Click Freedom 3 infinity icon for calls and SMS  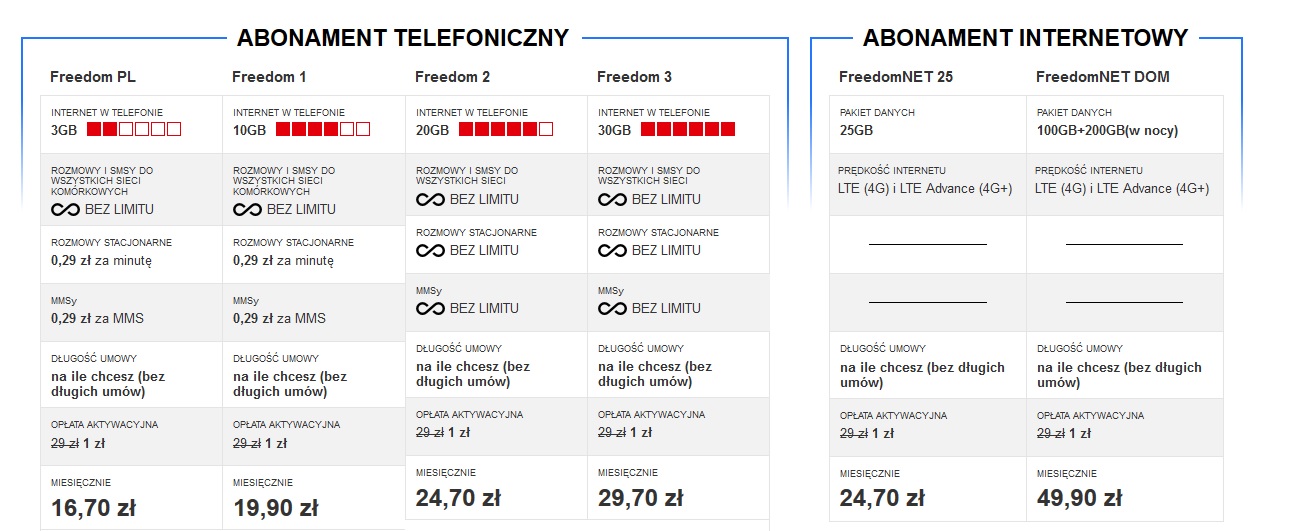612,199
